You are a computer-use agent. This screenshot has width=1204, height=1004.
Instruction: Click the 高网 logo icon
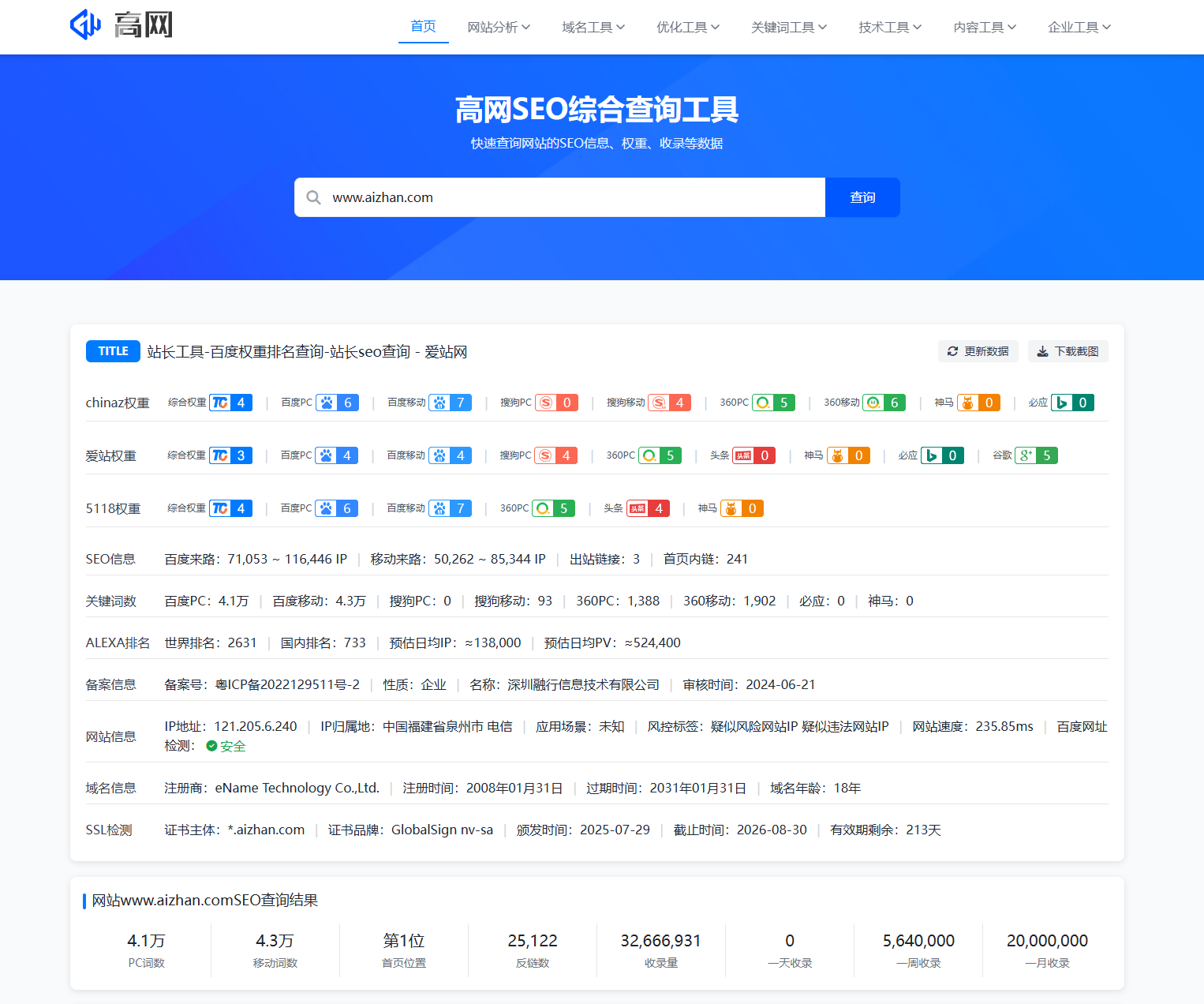tap(86, 24)
